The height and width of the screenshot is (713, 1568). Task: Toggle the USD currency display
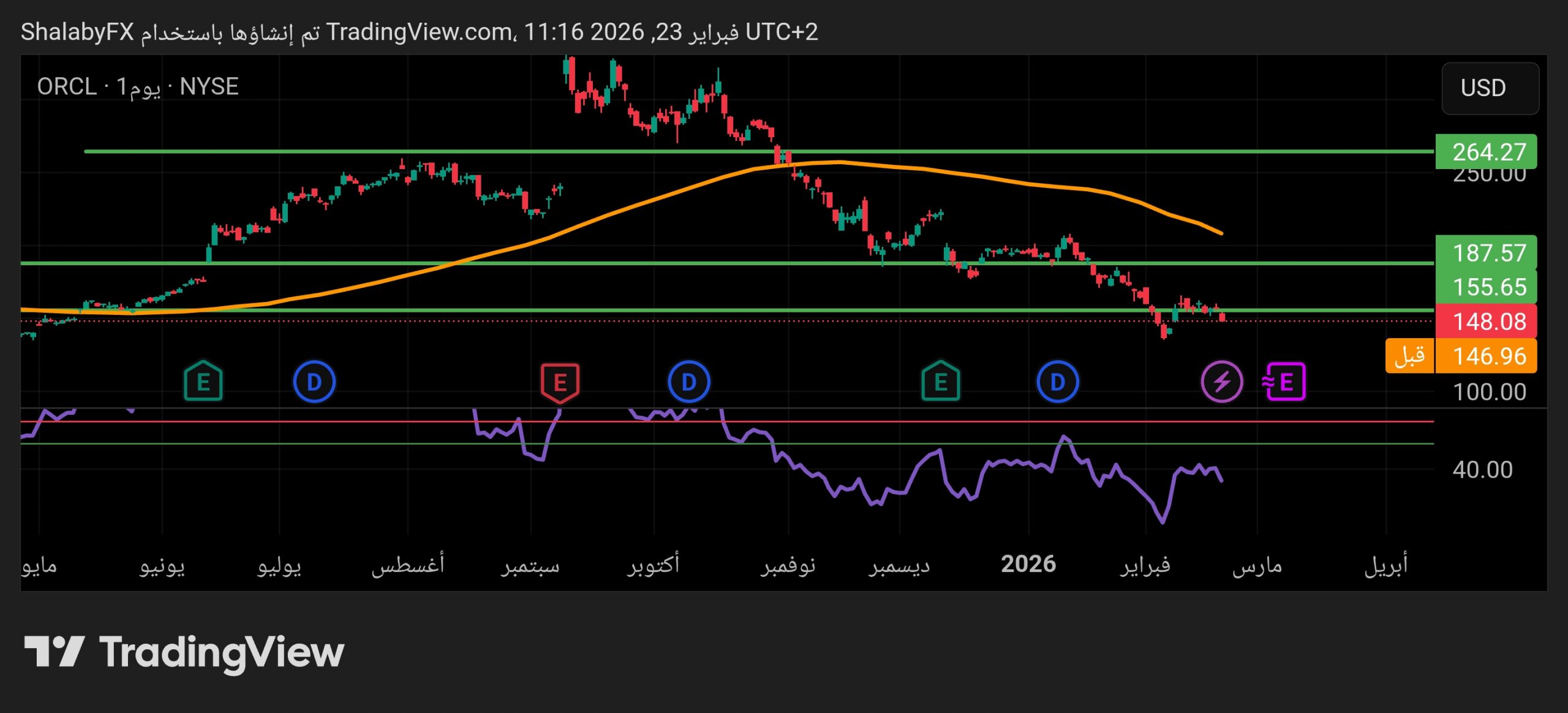click(x=1490, y=88)
